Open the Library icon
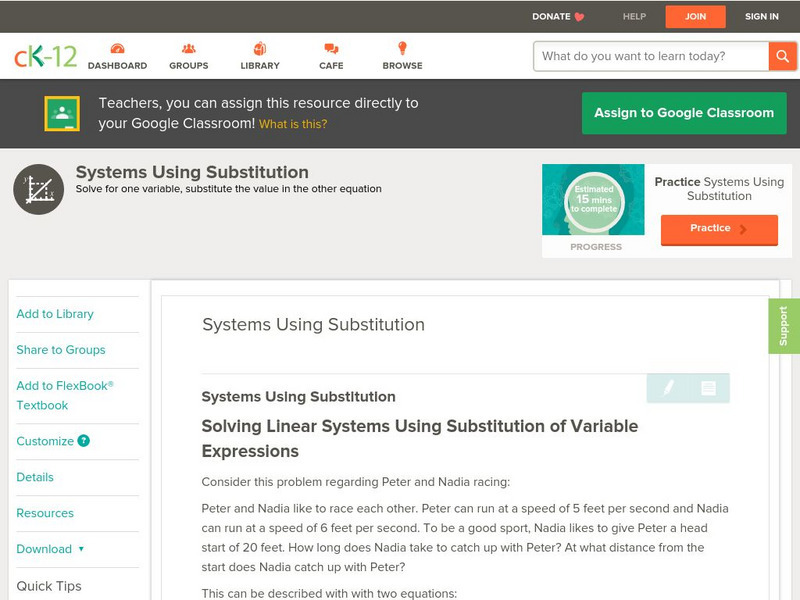800x600 pixels. pos(260,49)
